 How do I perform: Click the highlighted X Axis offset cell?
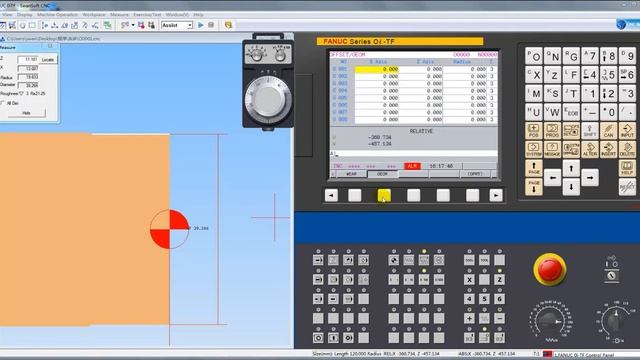377,69
